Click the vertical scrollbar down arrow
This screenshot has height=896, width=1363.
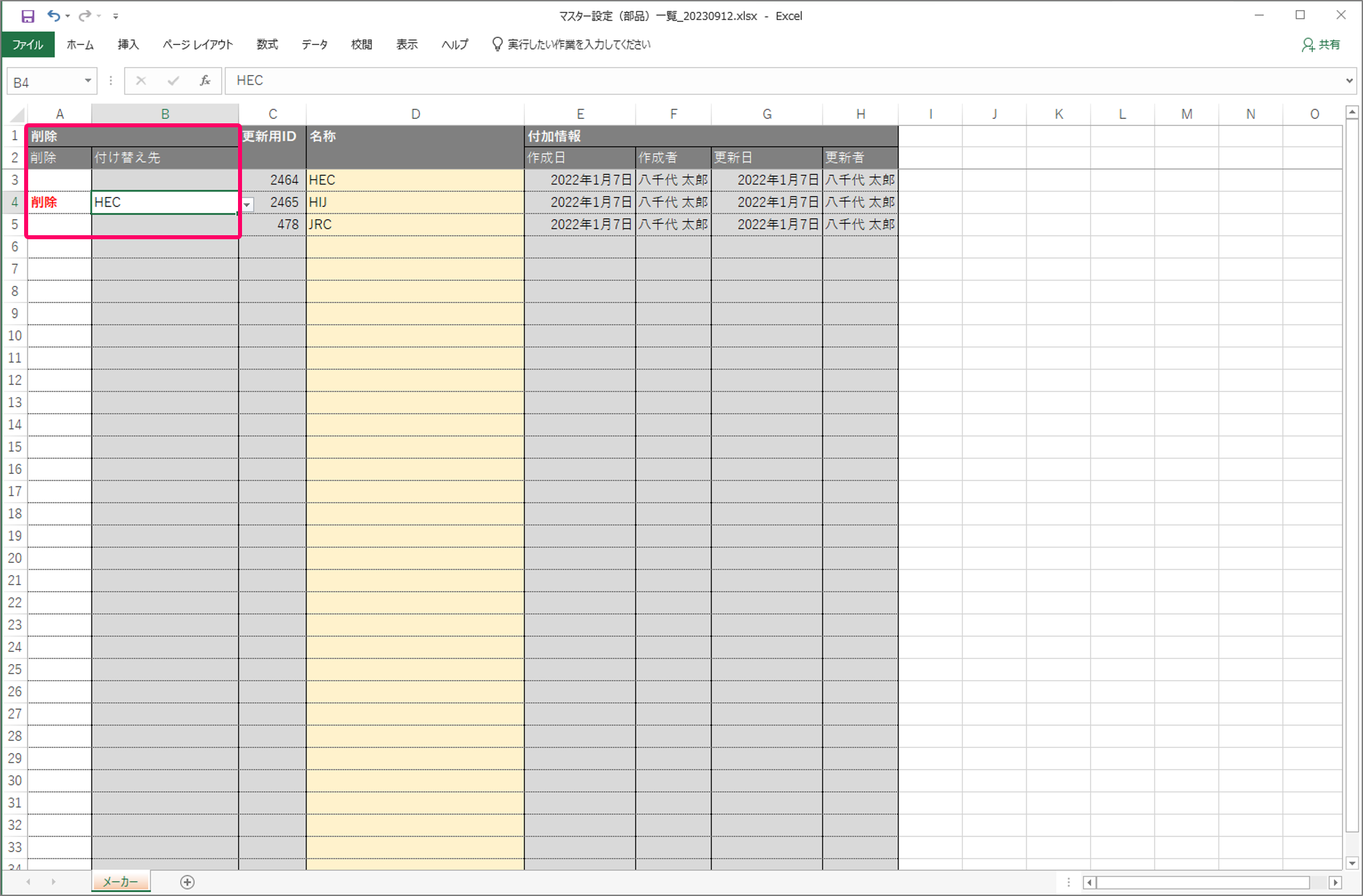pyautogui.click(x=1352, y=863)
